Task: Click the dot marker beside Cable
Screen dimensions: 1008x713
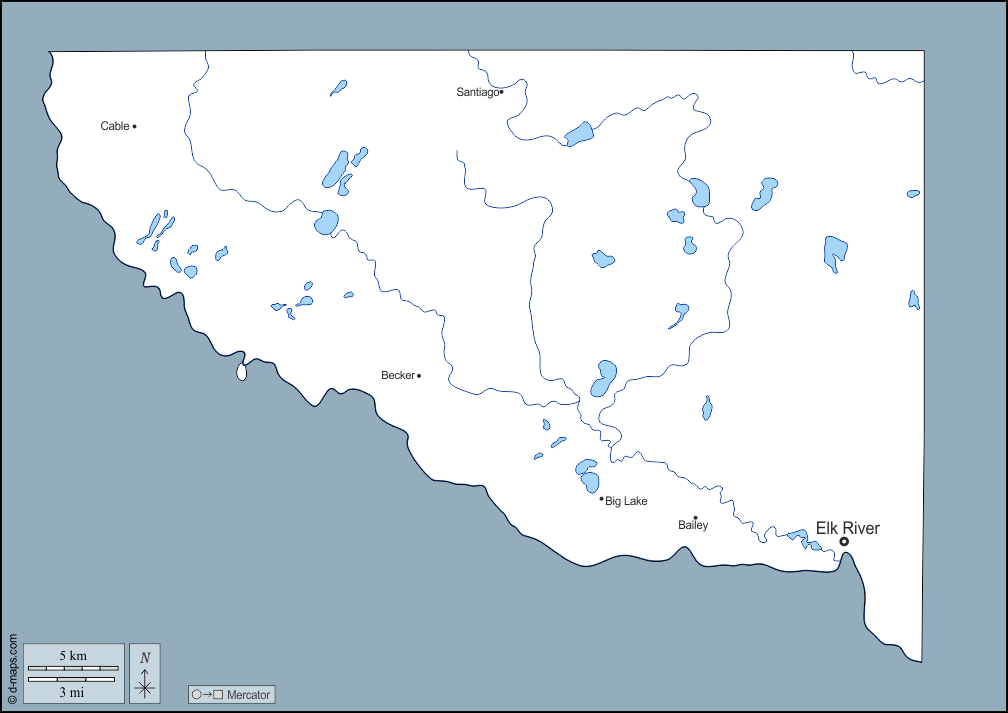Action: (135, 126)
